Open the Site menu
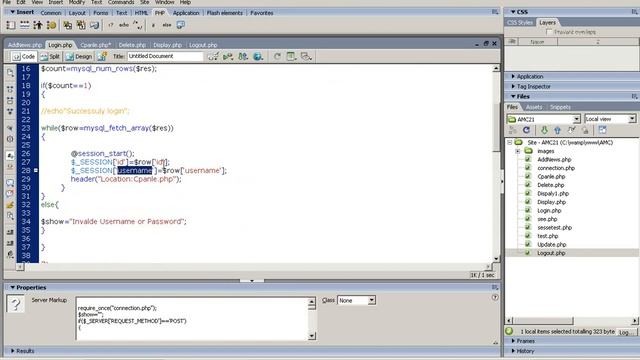The image size is (640, 360). click(x=144, y=2)
